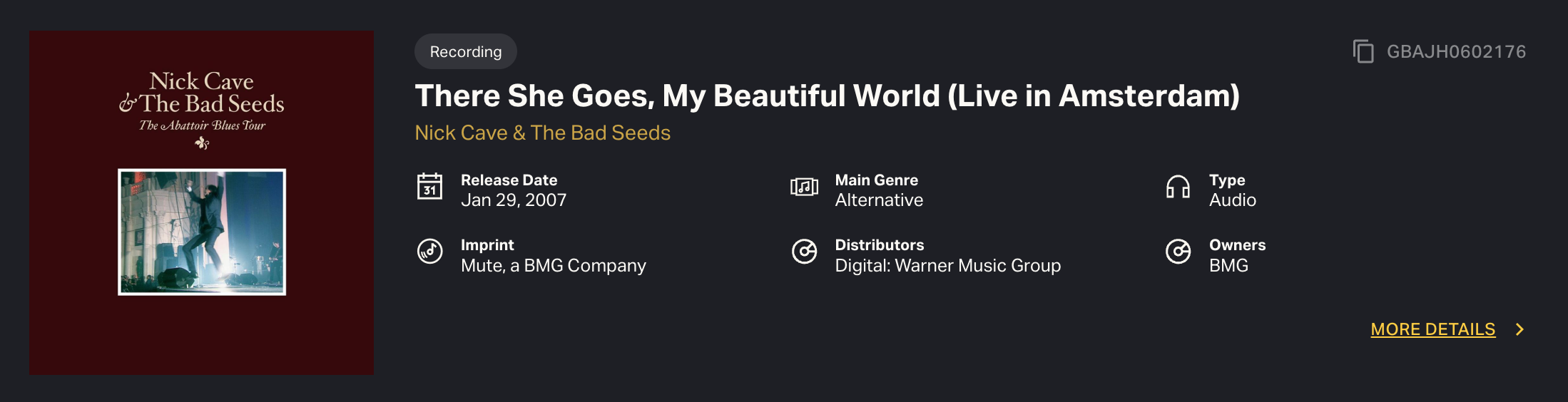Viewport: 1568px width, 402px height.
Task: Click the copy ISRC code icon
Action: (1363, 51)
